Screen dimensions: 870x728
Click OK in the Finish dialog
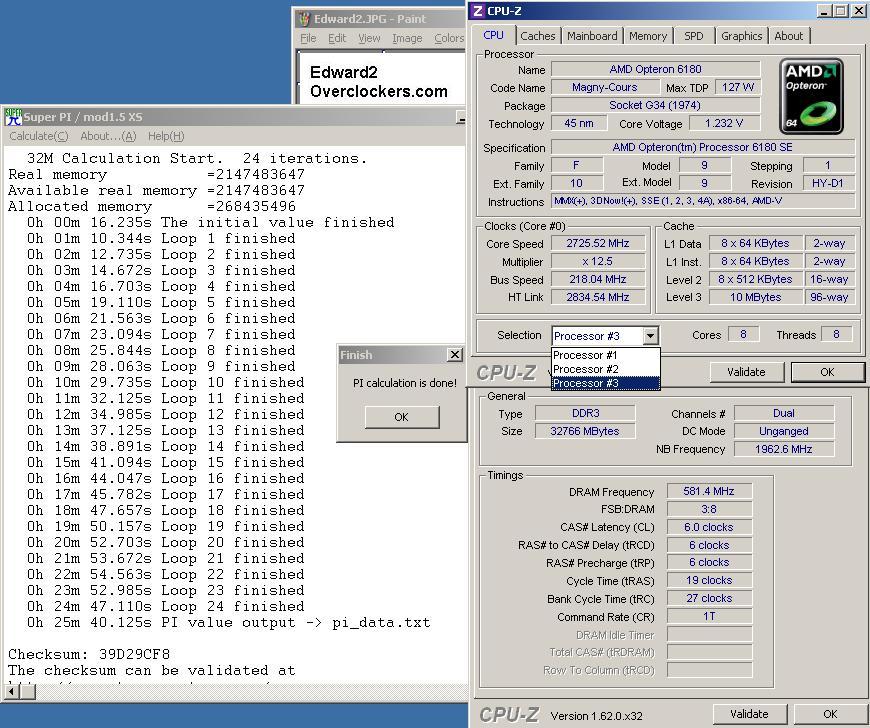402,417
